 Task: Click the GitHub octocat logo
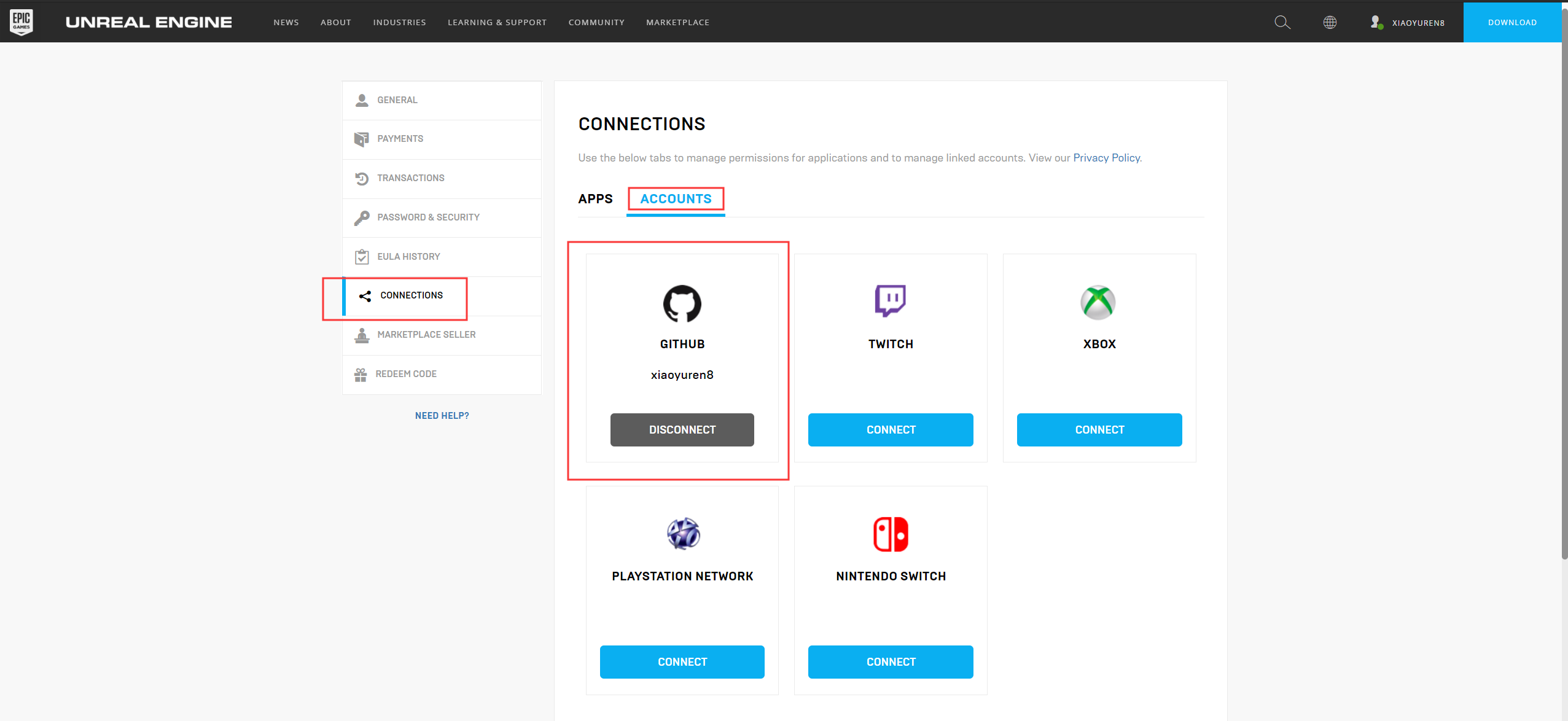click(x=682, y=303)
